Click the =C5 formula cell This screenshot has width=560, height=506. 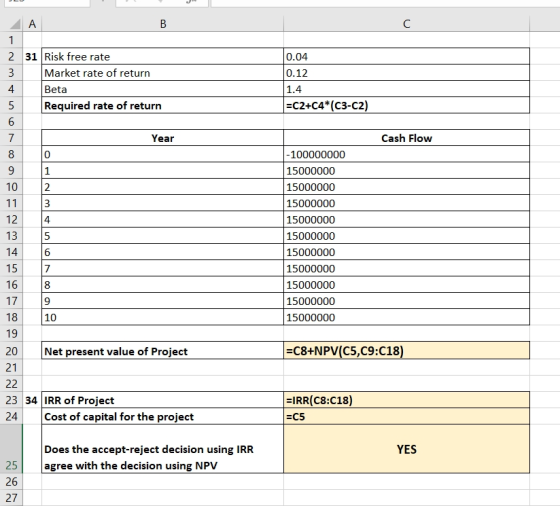click(406, 416)
